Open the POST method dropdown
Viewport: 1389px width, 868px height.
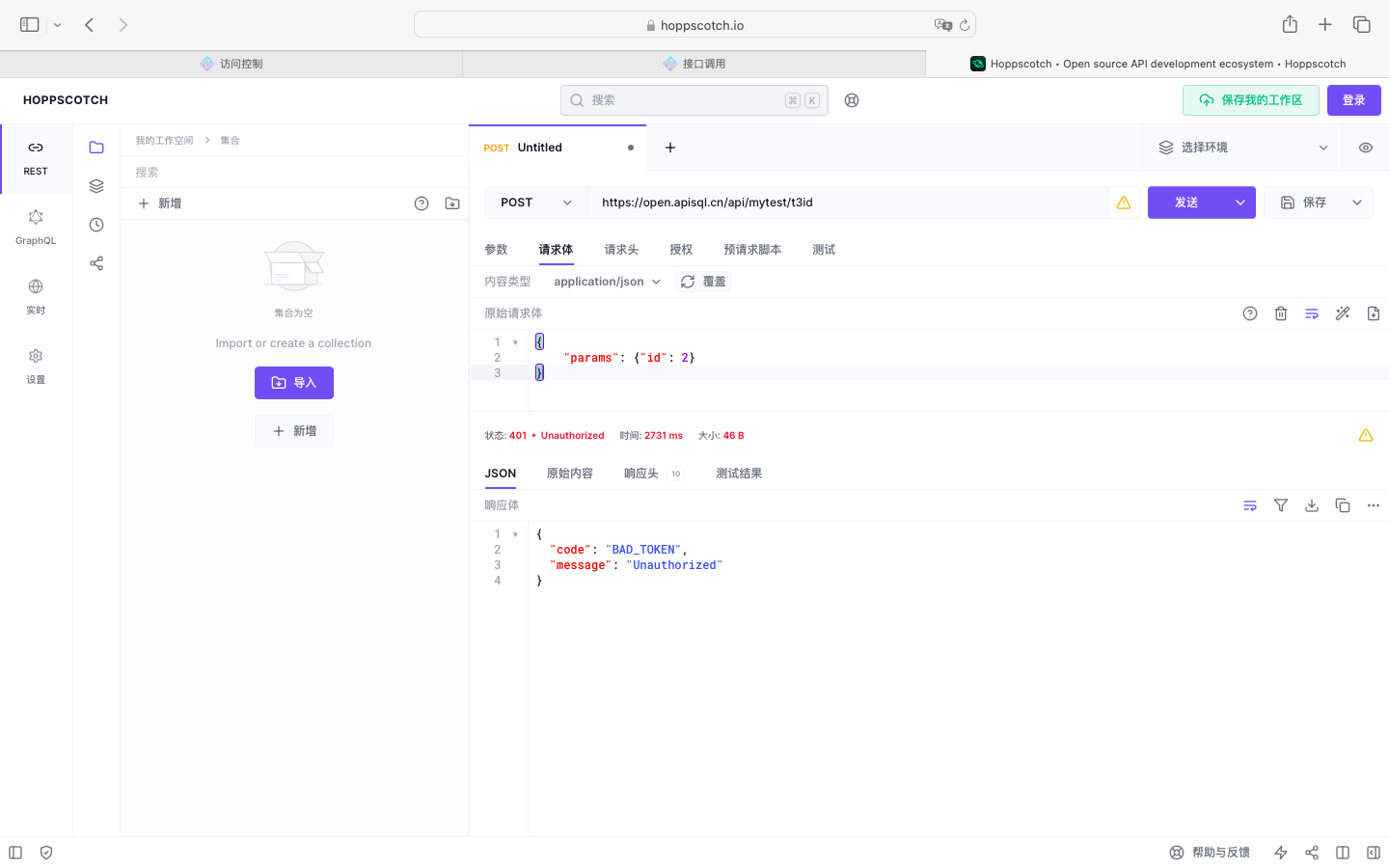[535, 203]
